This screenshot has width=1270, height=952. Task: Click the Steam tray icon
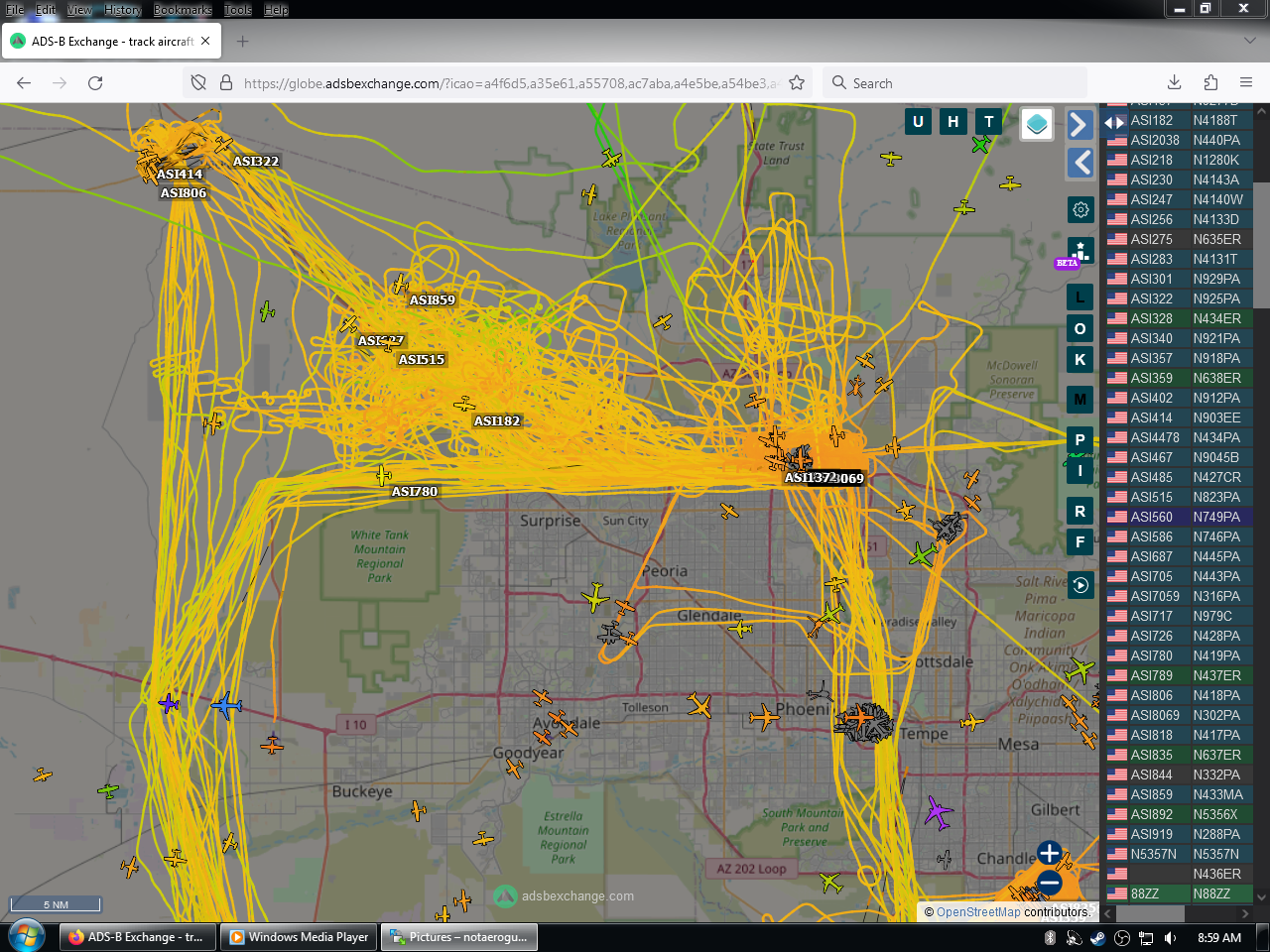[x=1098, y=938]
